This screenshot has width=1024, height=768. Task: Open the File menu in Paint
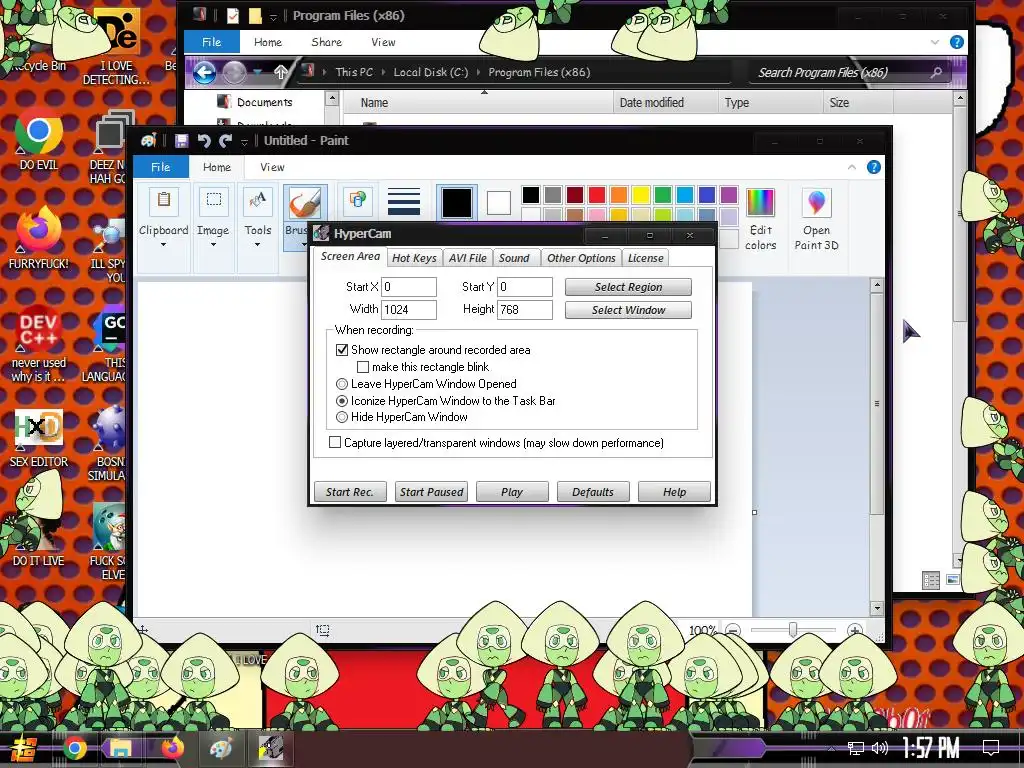(x=161, y=167)
